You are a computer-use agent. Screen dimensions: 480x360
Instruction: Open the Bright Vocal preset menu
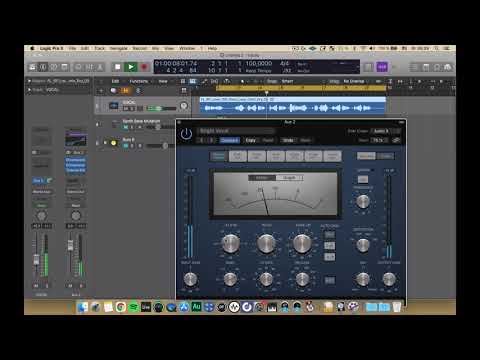pyautogui.click(x=236, y=131)
